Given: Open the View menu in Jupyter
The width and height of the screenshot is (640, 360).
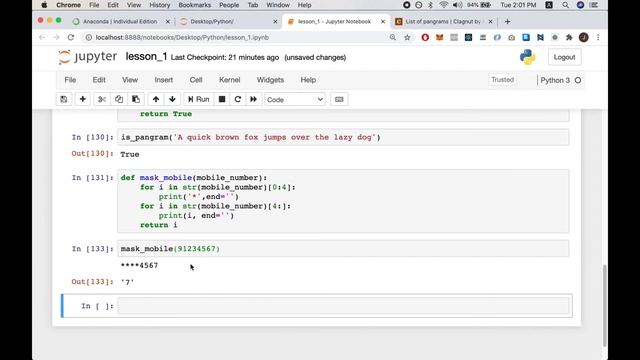Looking at the screenshot, I should [130, 80].
